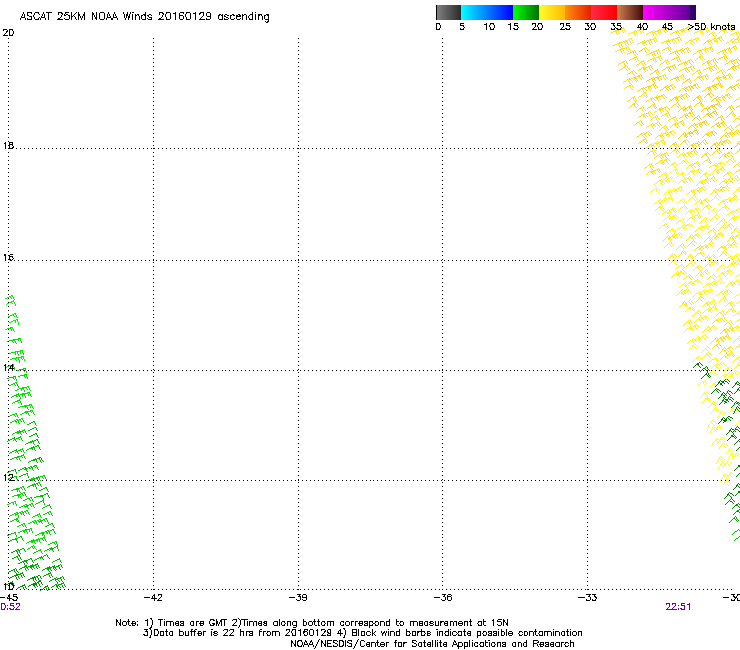The height and width of the screenshot is (650, 740).
Task: Click longitude label '-42'
Action: [x=153, y=598]
